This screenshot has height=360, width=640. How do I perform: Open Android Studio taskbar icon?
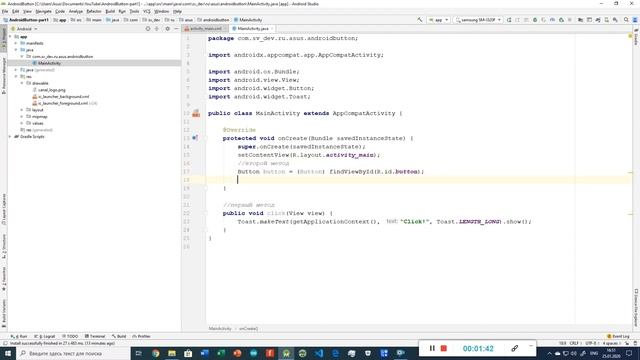(x=286, y=353)
